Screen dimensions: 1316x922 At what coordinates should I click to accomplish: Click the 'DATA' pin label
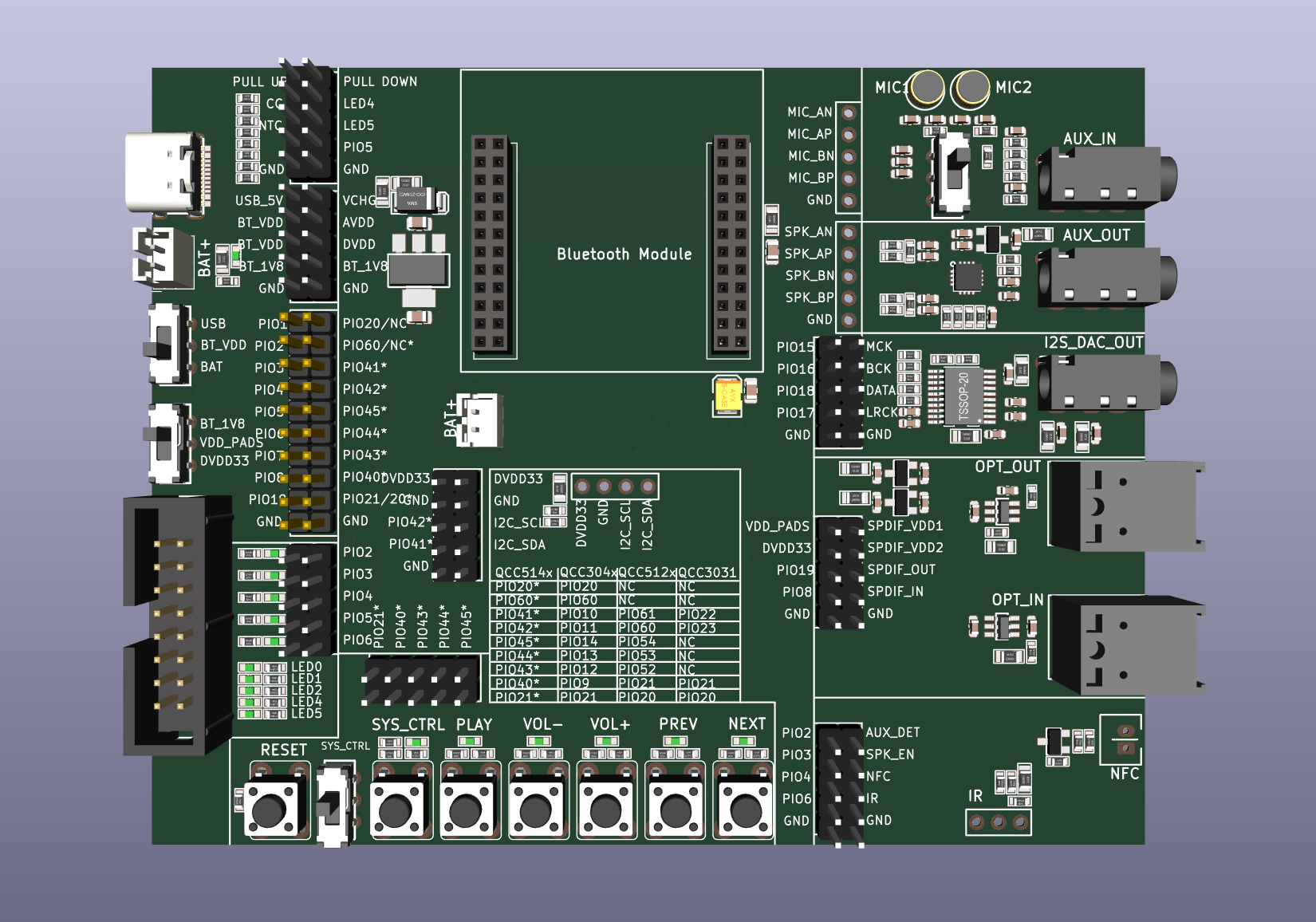pyautogui.click(x=881, y=390)
